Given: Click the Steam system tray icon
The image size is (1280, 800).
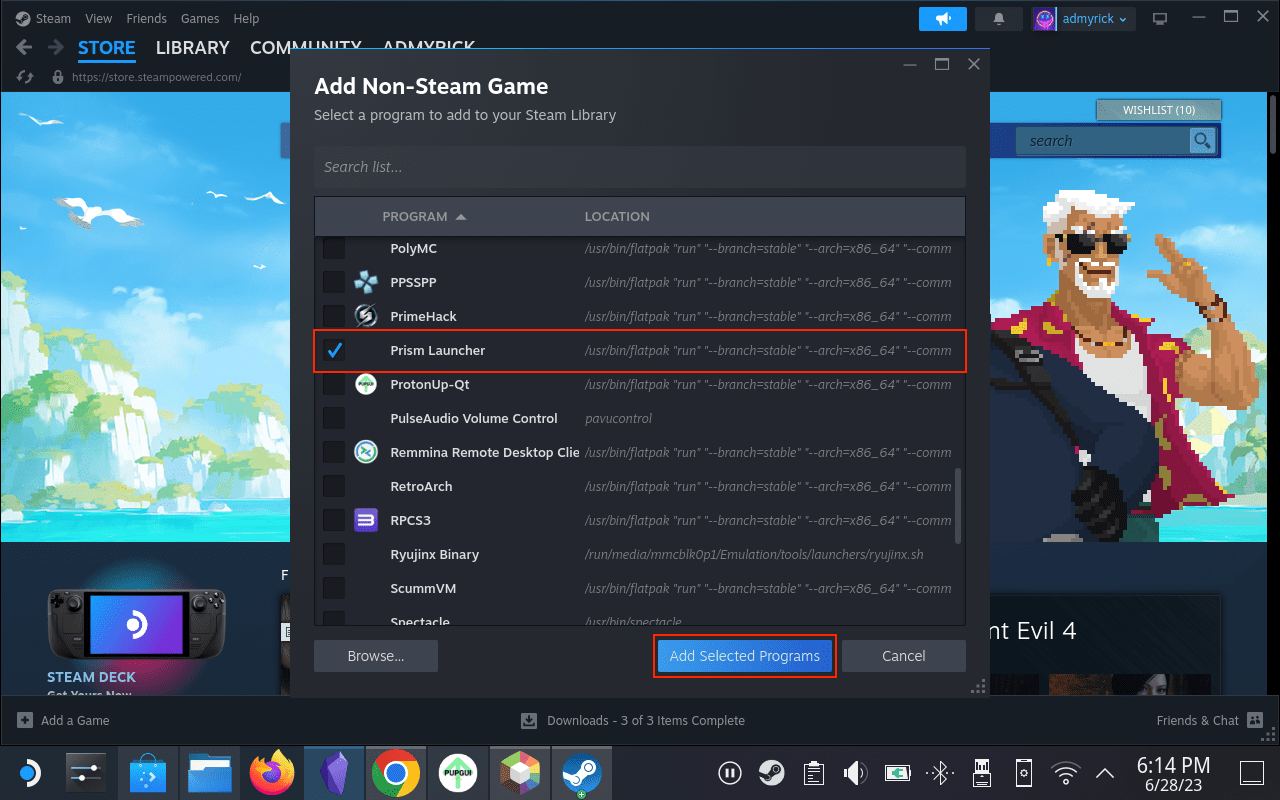Looking at the screenshot, I should (x=771, y=773).
